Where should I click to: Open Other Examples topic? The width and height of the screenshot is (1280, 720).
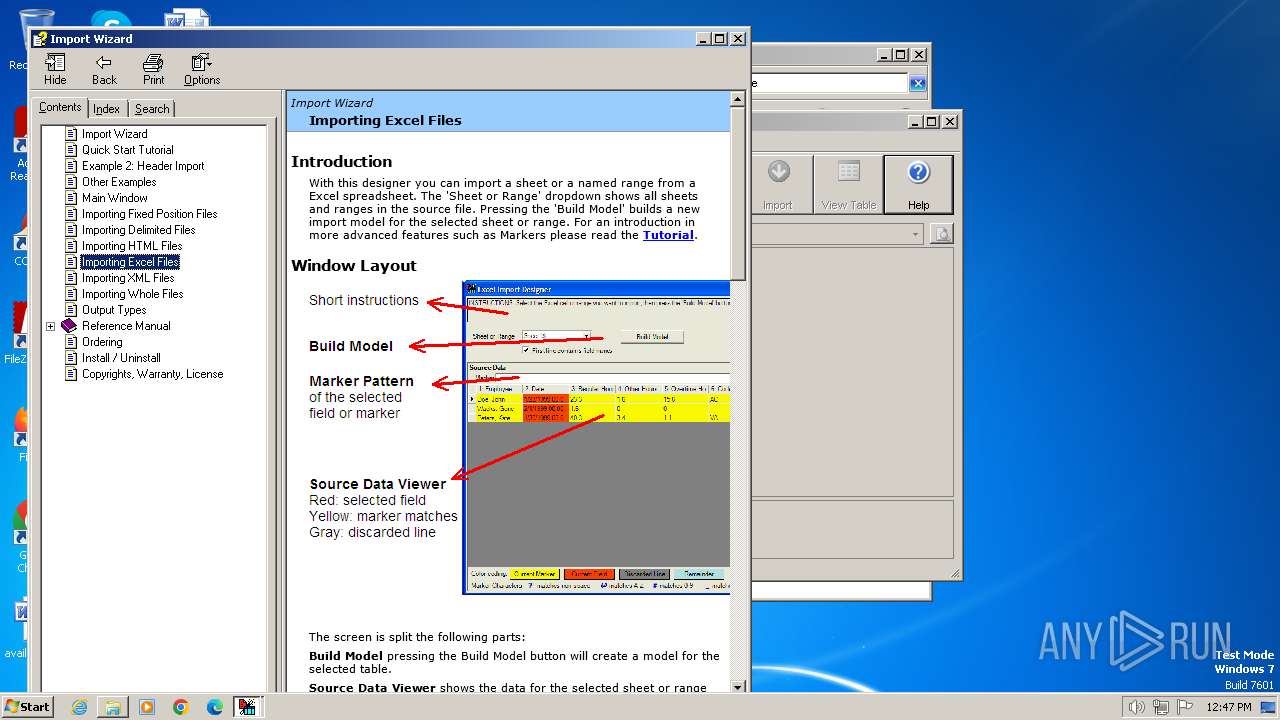tap(119, 182)
